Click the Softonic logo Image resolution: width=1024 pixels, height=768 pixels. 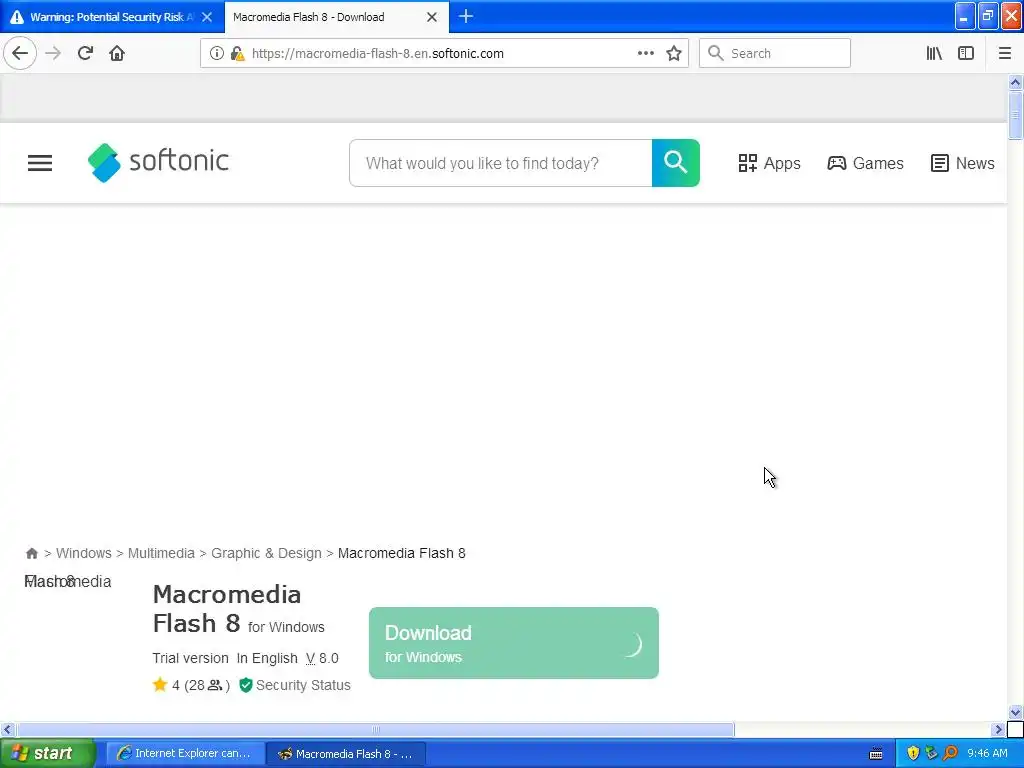pos(159,162)
